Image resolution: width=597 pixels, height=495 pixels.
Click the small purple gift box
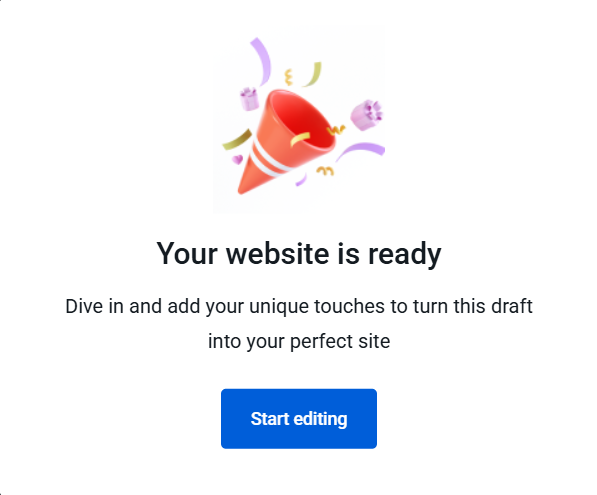point(249,99)
